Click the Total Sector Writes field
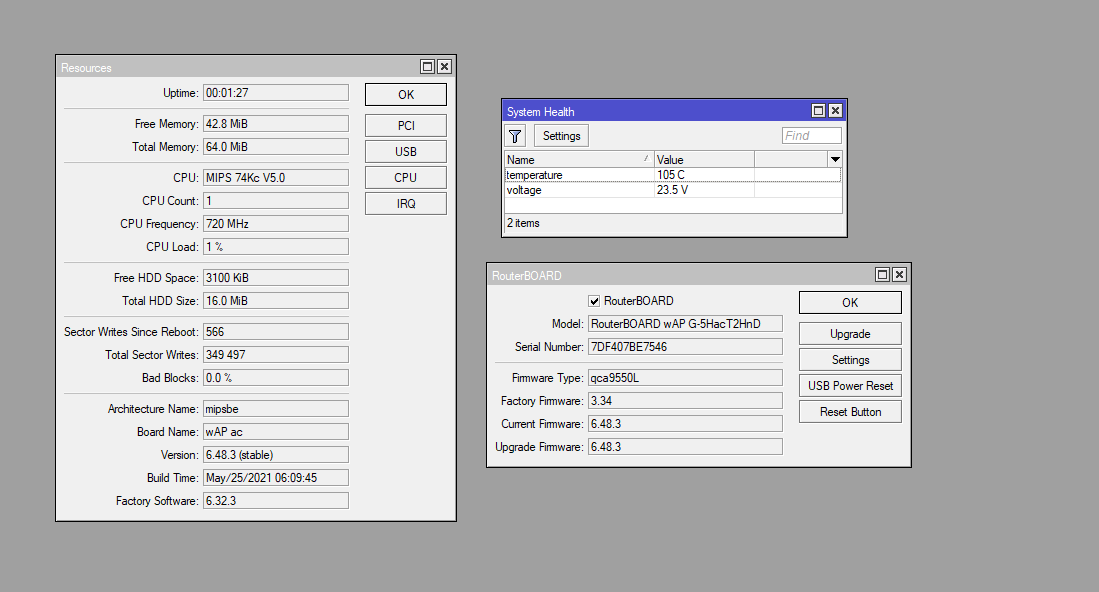 275,354
